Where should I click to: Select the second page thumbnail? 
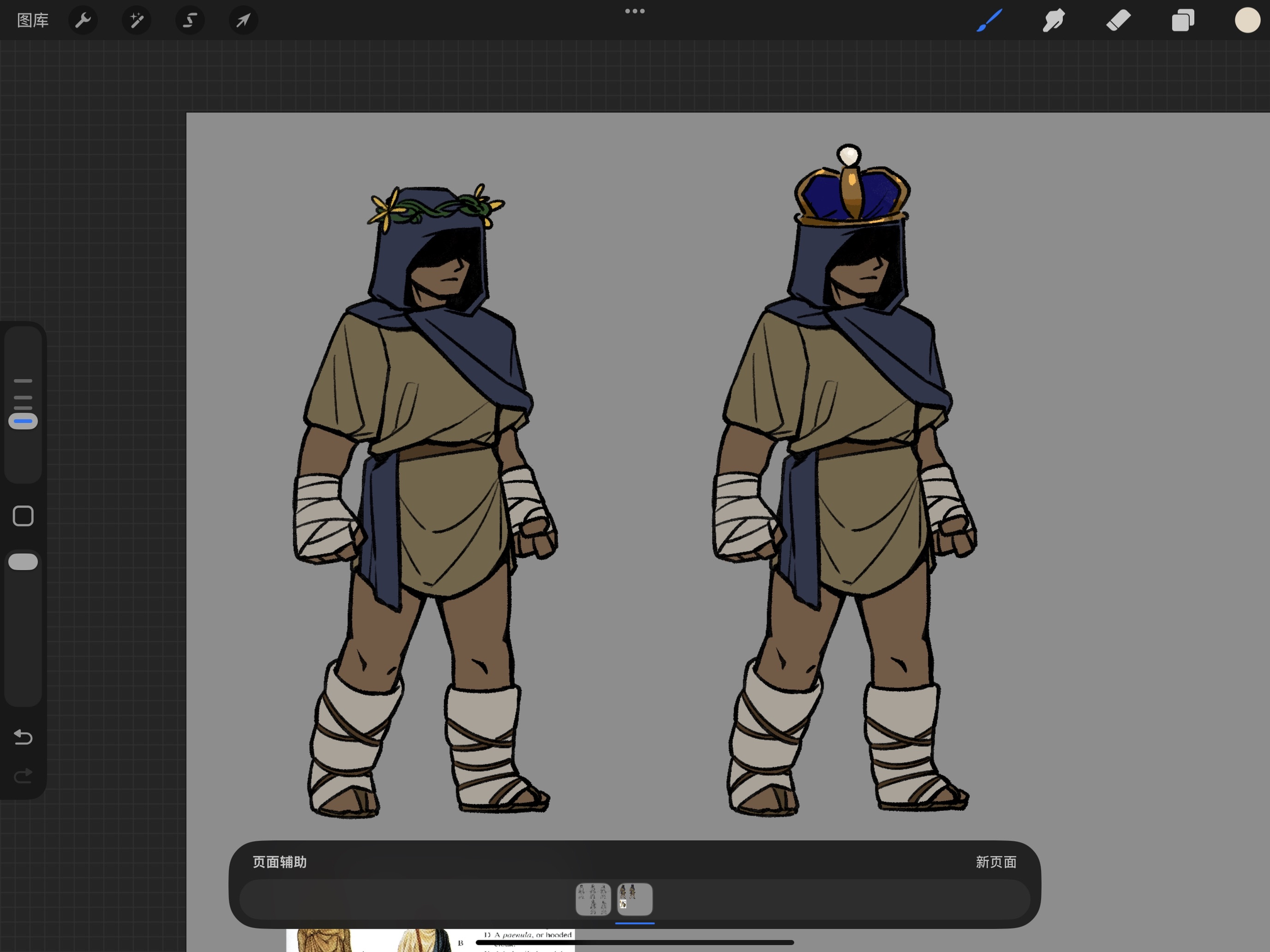pyautogui.click(x=634, y=899)
